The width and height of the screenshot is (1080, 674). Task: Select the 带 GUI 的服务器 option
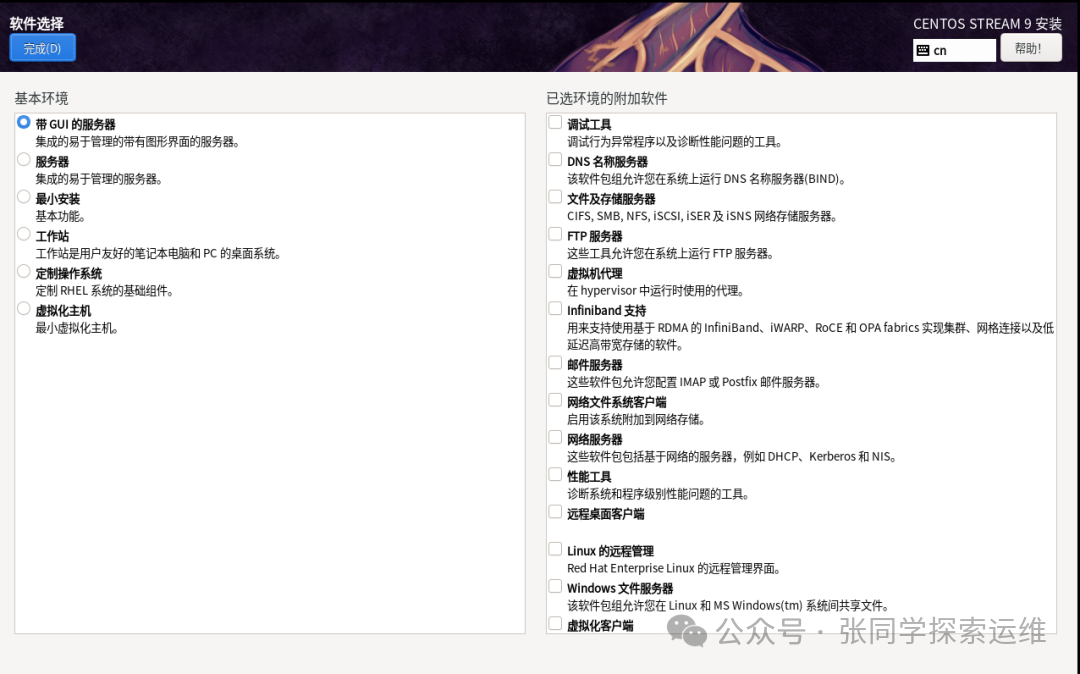[x=22, y=122]
